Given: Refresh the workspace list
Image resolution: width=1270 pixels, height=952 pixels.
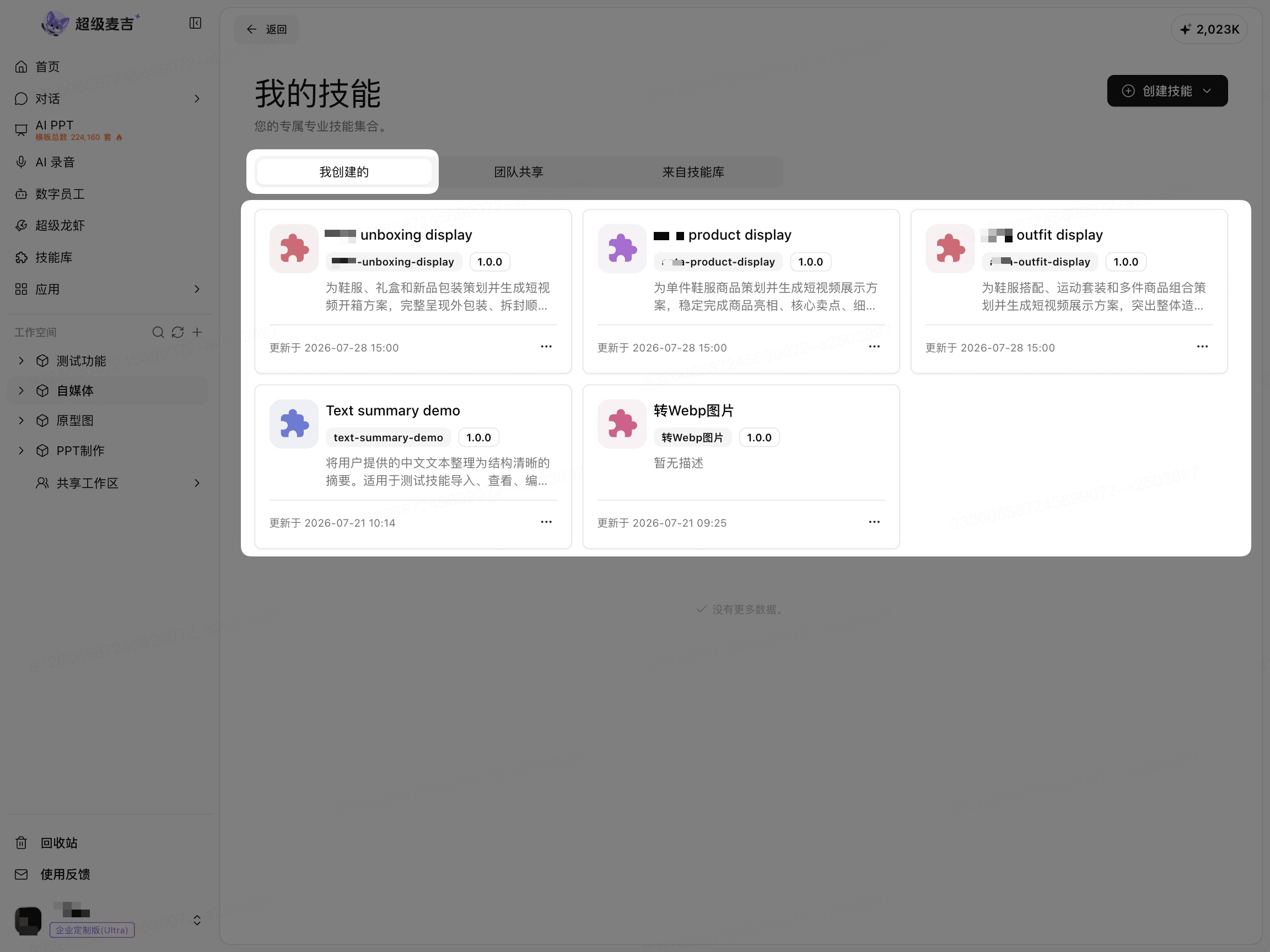Looking at the screenshot, I should (x=177, y=332).
